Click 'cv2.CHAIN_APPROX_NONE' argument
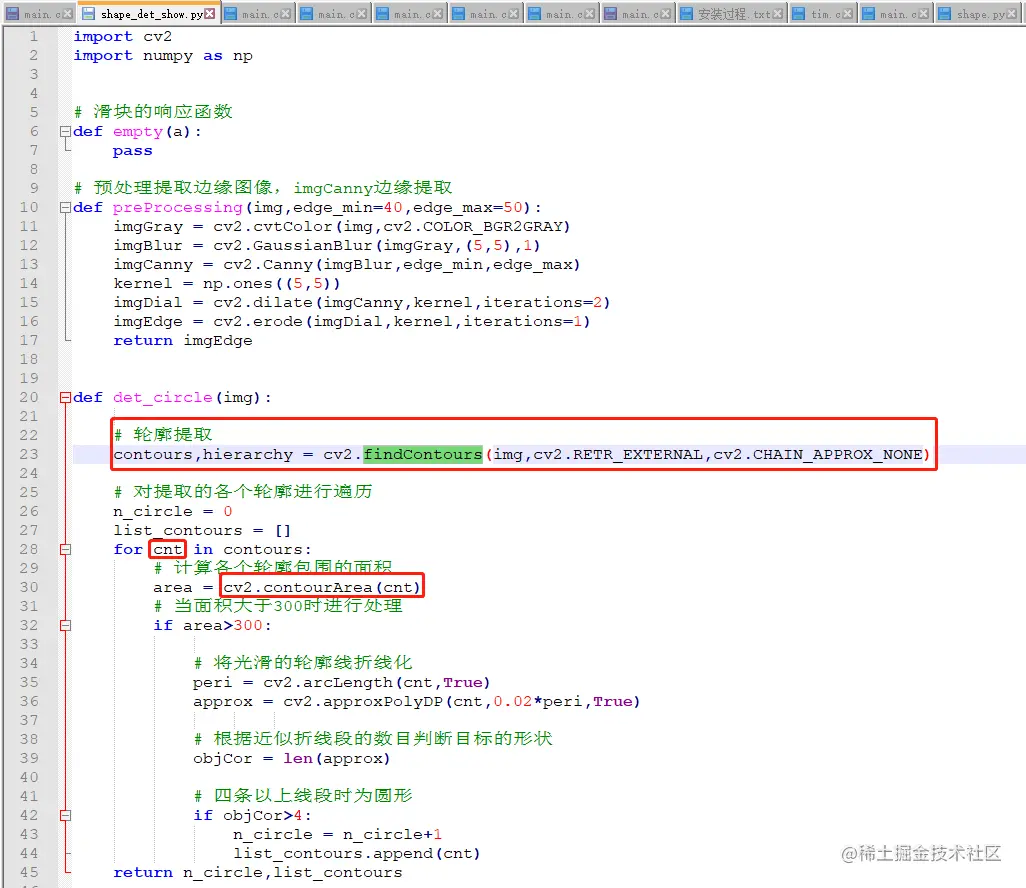The height and width of the screenshot is (888, 1026). (x=818, y=454)
